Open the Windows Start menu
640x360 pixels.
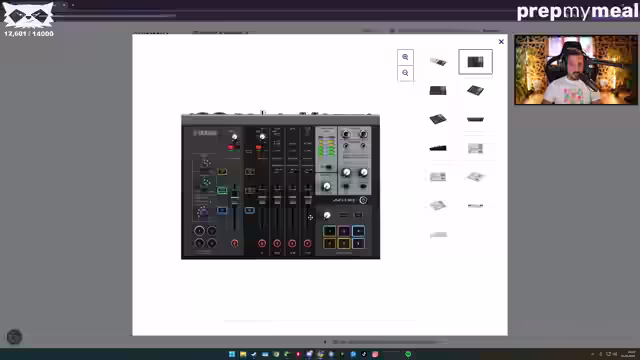[232, 354]
